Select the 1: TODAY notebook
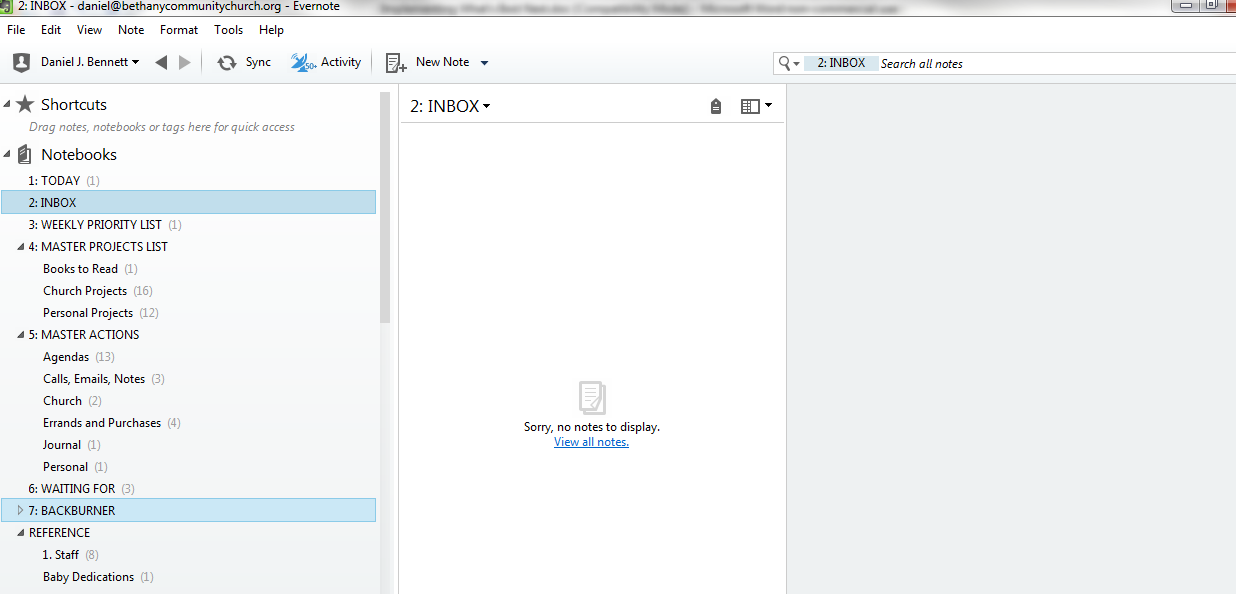Viewport: 1236px width, 594px height. 189,181
